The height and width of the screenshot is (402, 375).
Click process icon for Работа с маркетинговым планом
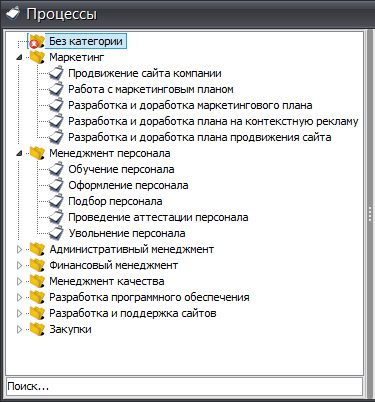point(56,89)
